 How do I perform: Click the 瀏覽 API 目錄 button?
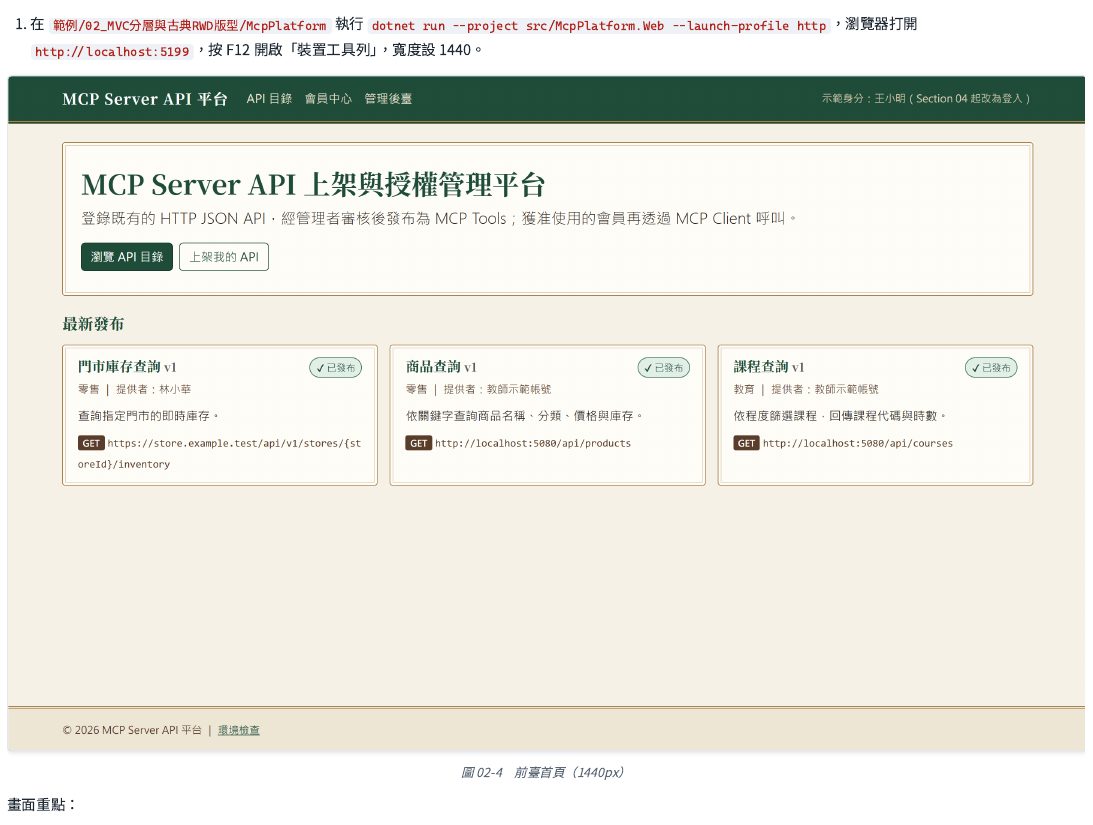(127, 257)
